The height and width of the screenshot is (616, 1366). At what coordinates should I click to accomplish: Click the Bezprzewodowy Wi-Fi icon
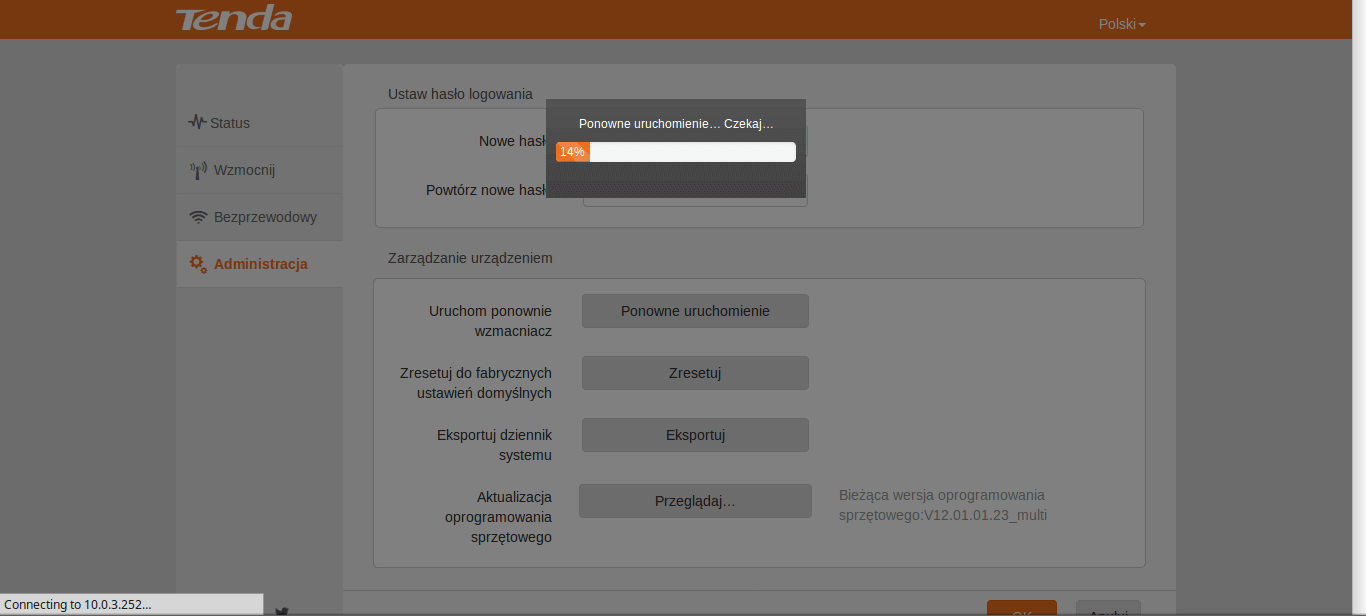coord(198,217)
